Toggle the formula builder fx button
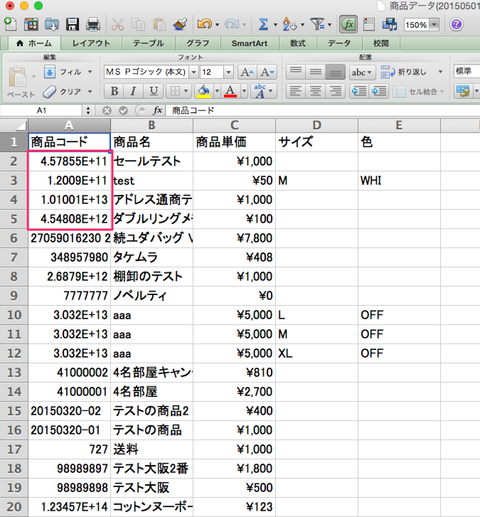 [348, 24]
